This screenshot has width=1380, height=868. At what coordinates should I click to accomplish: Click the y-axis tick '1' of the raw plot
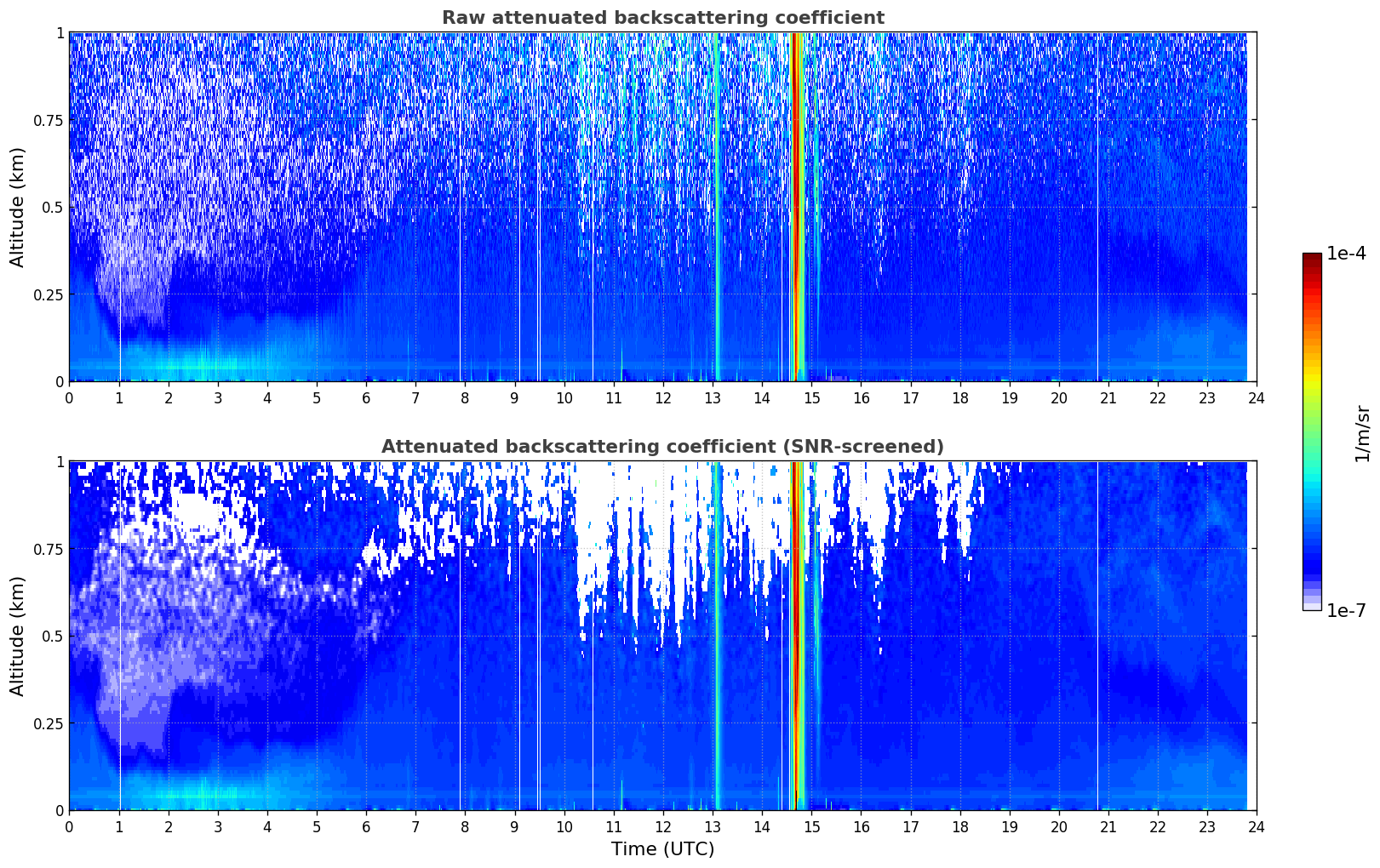pyautogui.click(x=60, y=33)
